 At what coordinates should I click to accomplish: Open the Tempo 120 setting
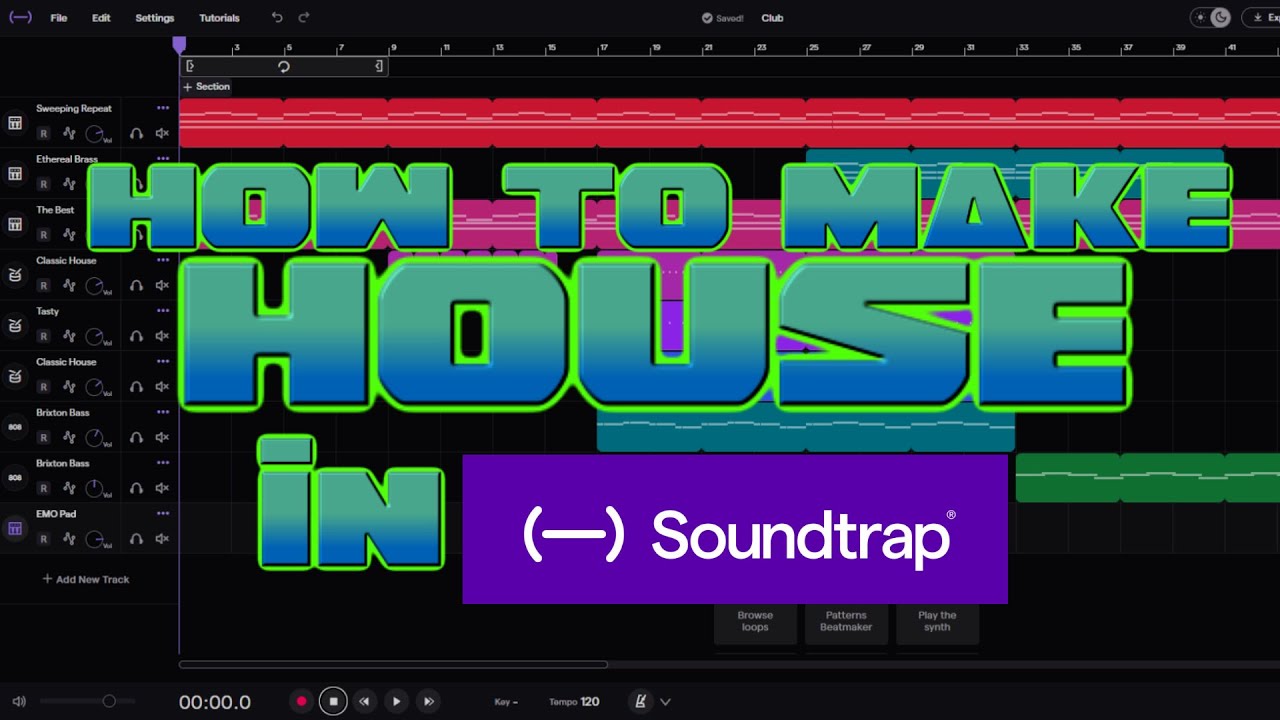(574, 702)
